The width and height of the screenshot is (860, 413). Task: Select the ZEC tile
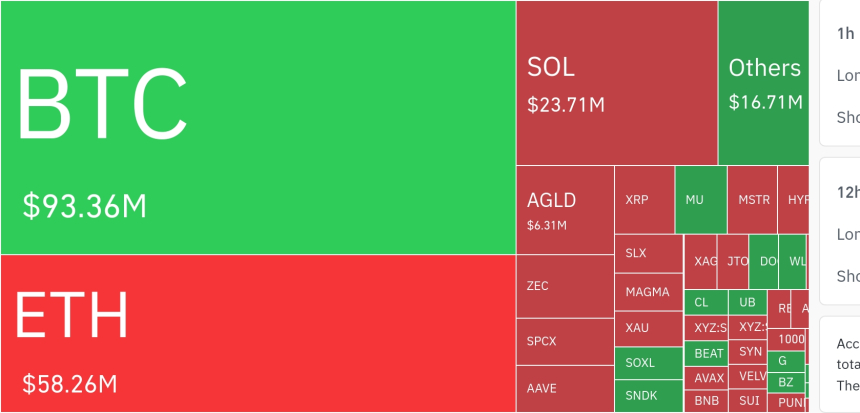(x=565, y=286)
